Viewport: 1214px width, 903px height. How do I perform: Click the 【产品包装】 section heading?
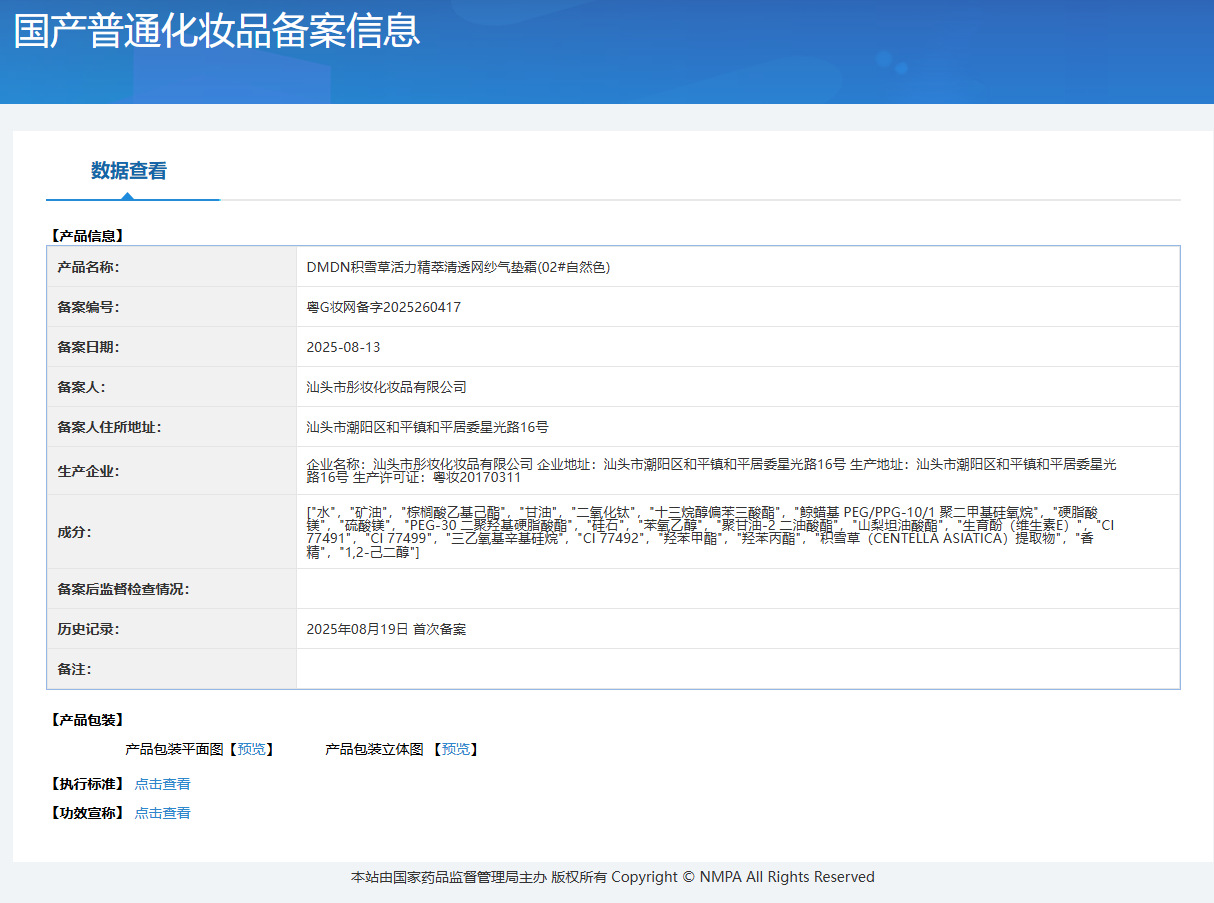[x=87, y=720]
